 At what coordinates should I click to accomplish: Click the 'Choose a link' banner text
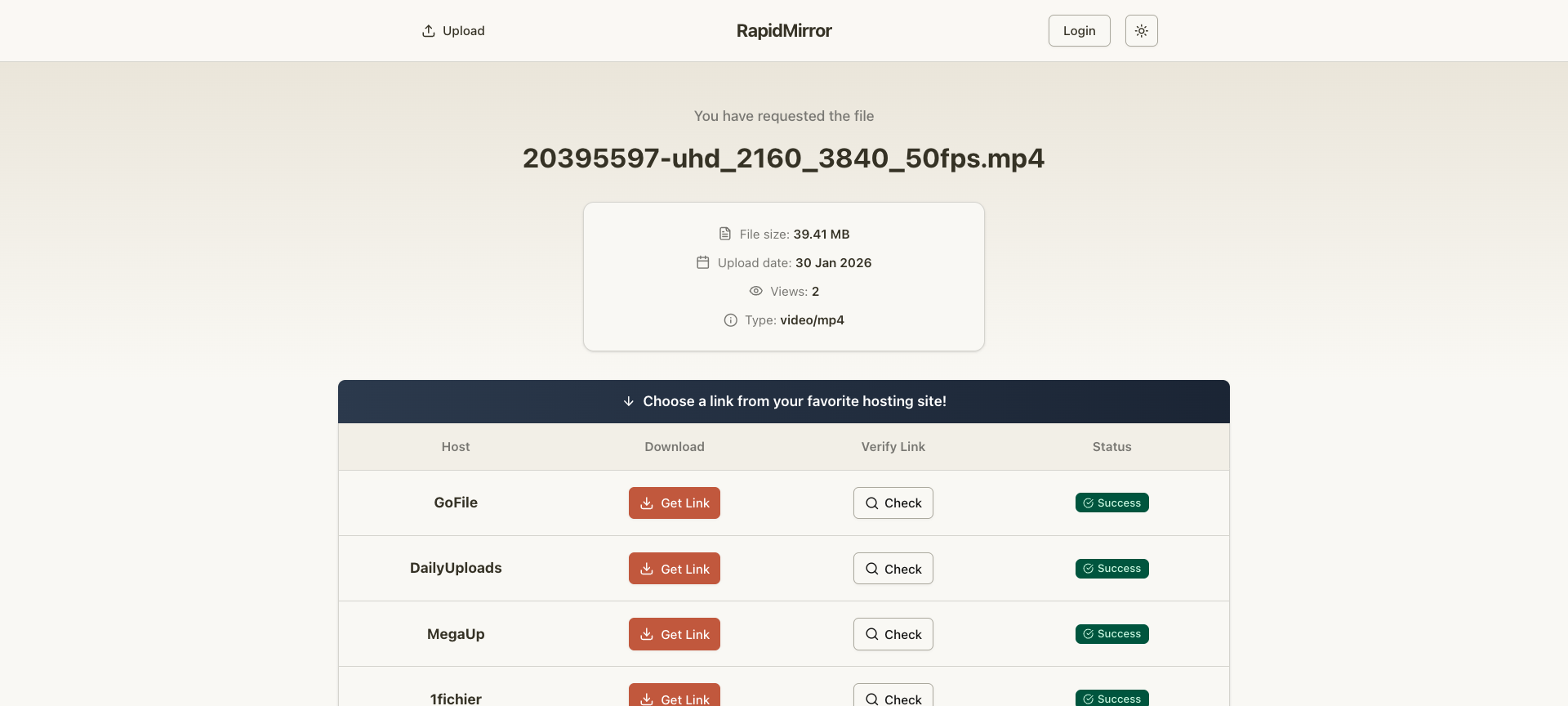point(795,401)
